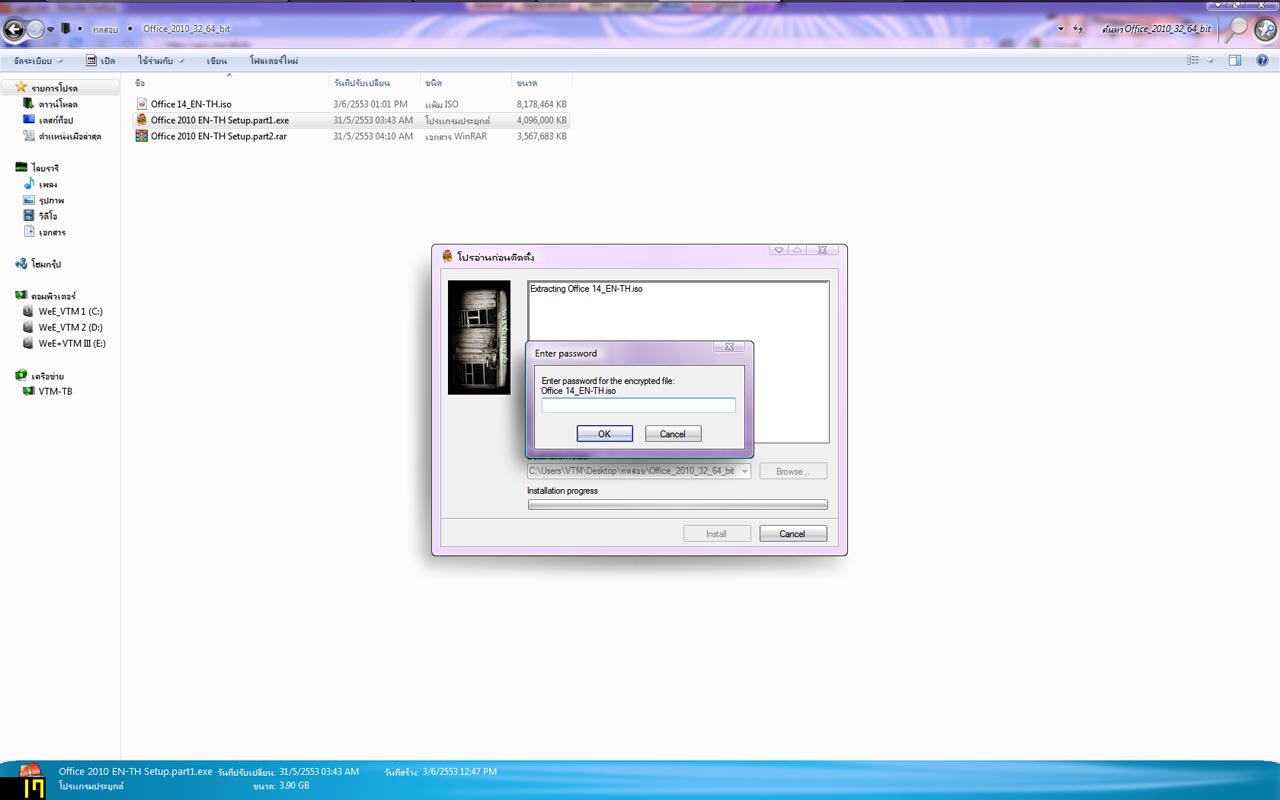Select เครือข่าย (Network) in the navigation pane
This screenshot has height=800, width=1280.
47,376
